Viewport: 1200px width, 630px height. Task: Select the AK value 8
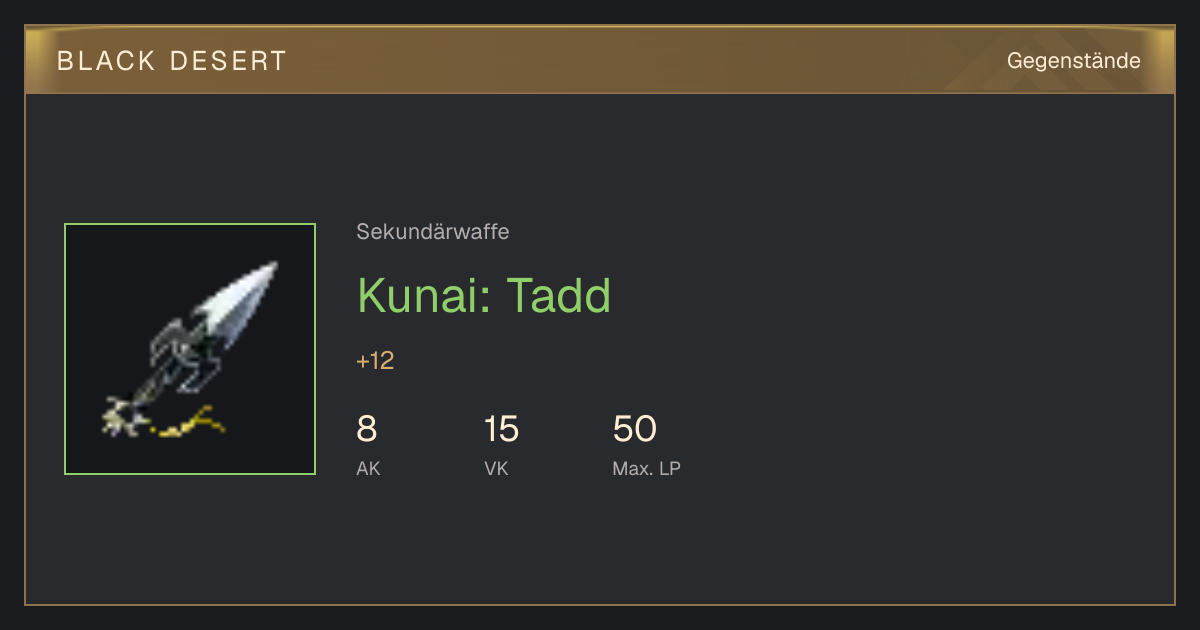coord(367,429)
